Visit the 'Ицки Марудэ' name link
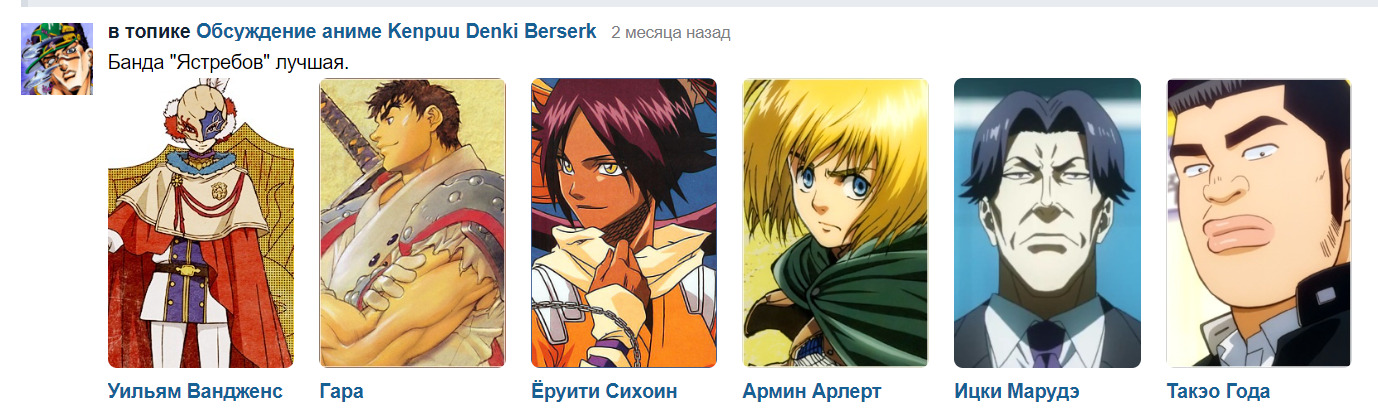 coord(1017,391)
